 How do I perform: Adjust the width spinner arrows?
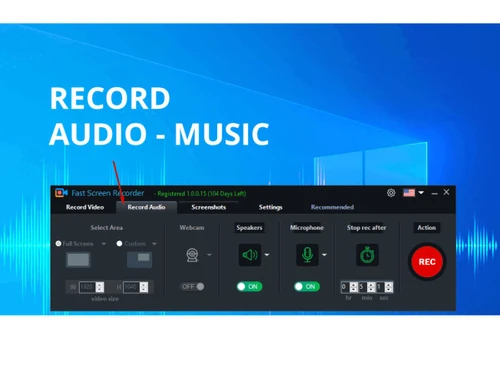pyautogui.click(x=100, y=287)
